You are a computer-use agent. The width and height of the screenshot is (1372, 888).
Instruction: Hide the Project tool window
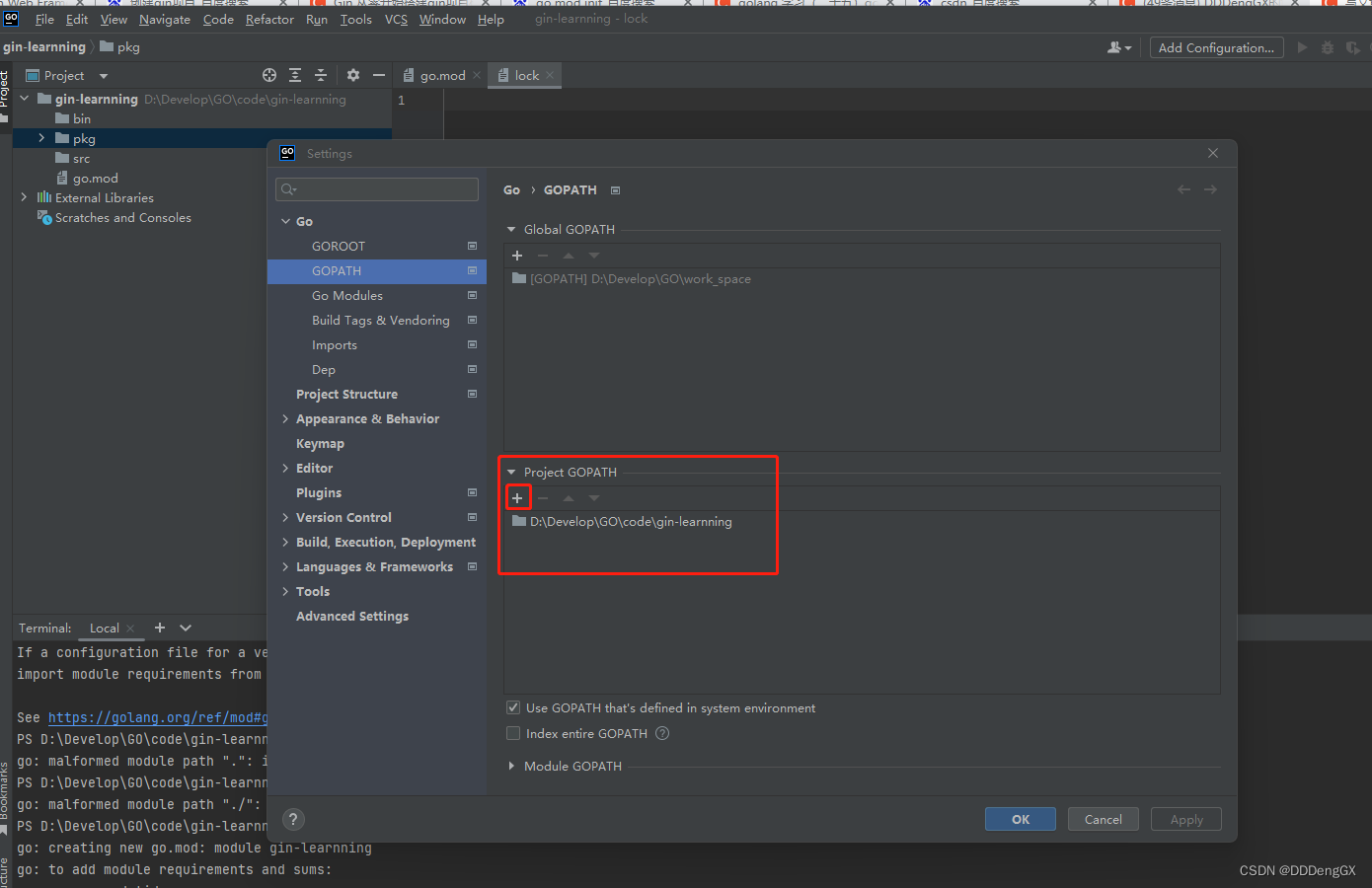coord(379,75)
